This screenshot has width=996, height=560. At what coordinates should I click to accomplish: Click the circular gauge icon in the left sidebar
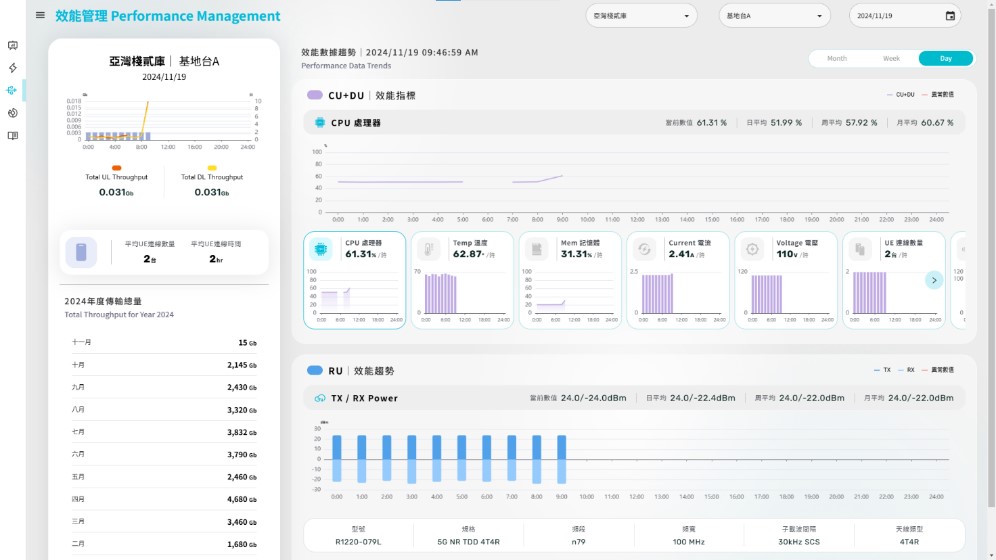(x=12, y=113)
